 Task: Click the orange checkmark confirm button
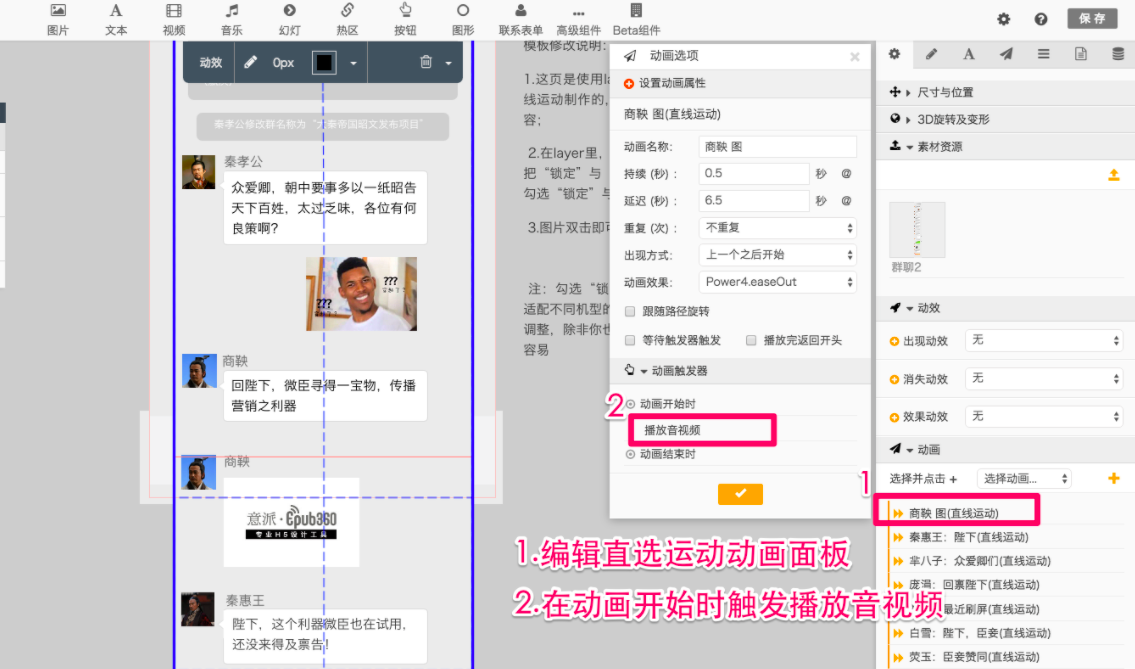pos(740,494)
